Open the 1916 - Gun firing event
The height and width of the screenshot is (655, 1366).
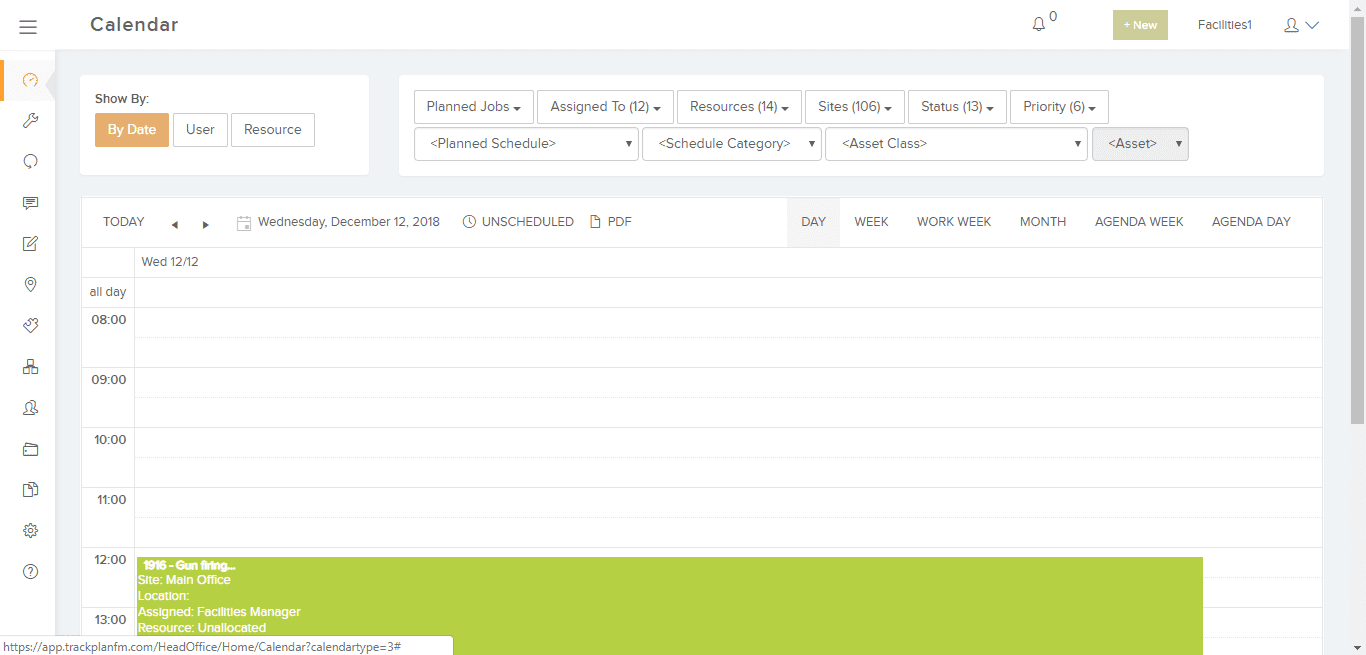click(669, 606)
